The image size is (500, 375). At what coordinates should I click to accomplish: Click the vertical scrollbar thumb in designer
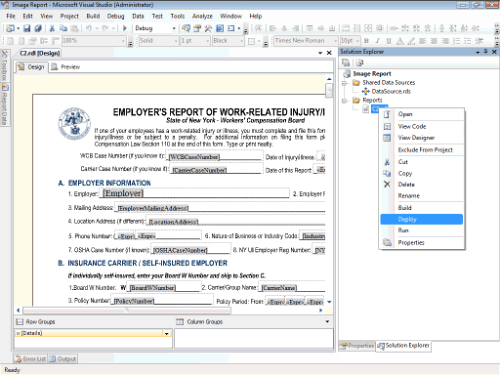329,90
